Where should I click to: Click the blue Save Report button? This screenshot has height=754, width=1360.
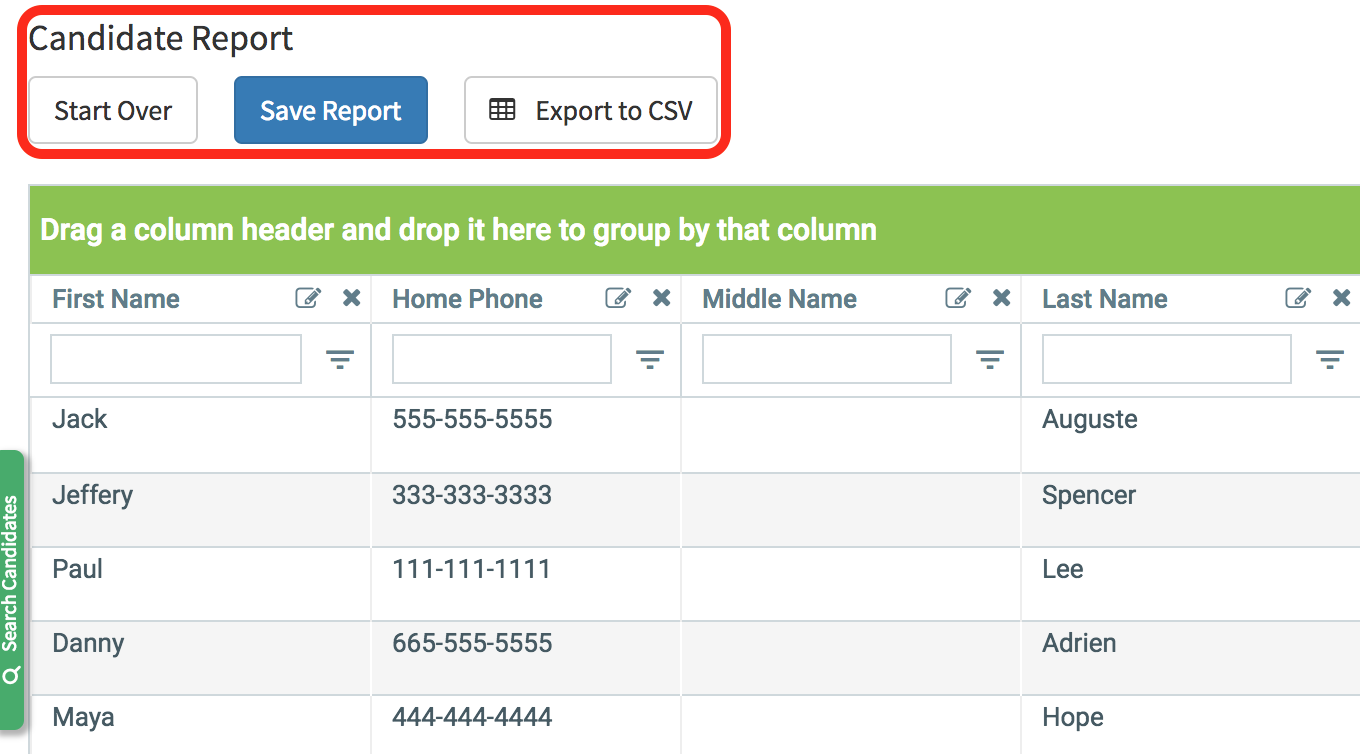tap(331, 111)
